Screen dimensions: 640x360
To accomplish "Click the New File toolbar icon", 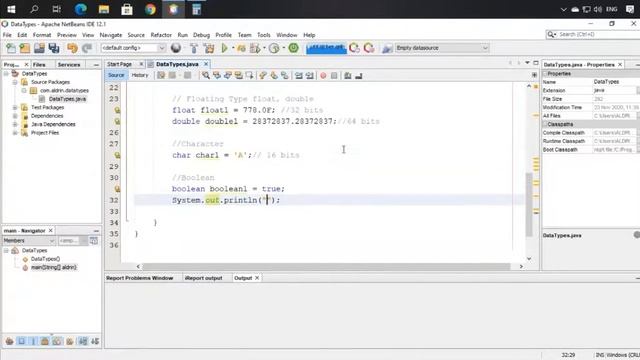I will coord(11,48).
